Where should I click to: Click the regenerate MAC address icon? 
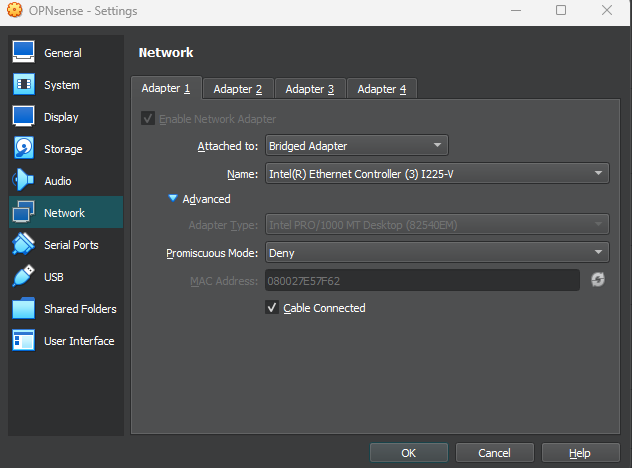(598, 280)
